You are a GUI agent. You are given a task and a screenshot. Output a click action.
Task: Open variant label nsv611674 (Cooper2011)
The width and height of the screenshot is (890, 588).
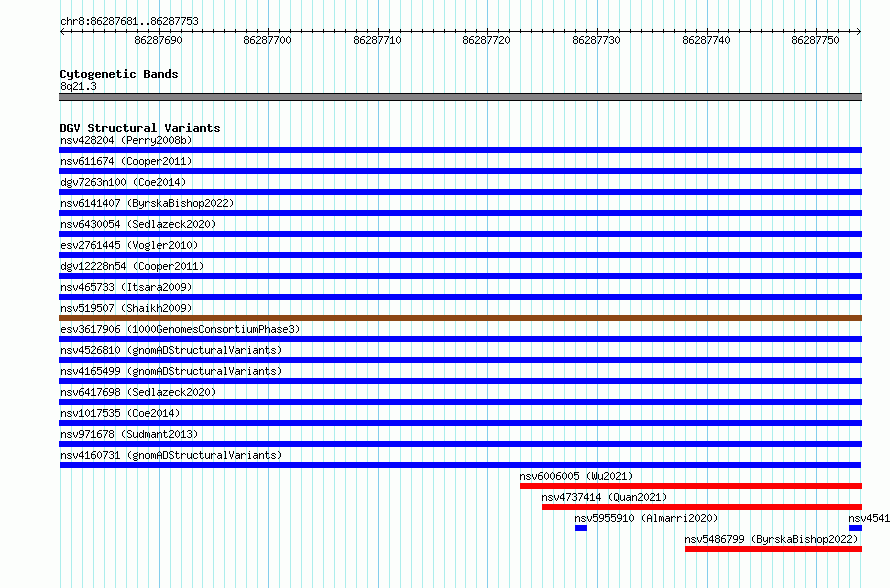126,161
